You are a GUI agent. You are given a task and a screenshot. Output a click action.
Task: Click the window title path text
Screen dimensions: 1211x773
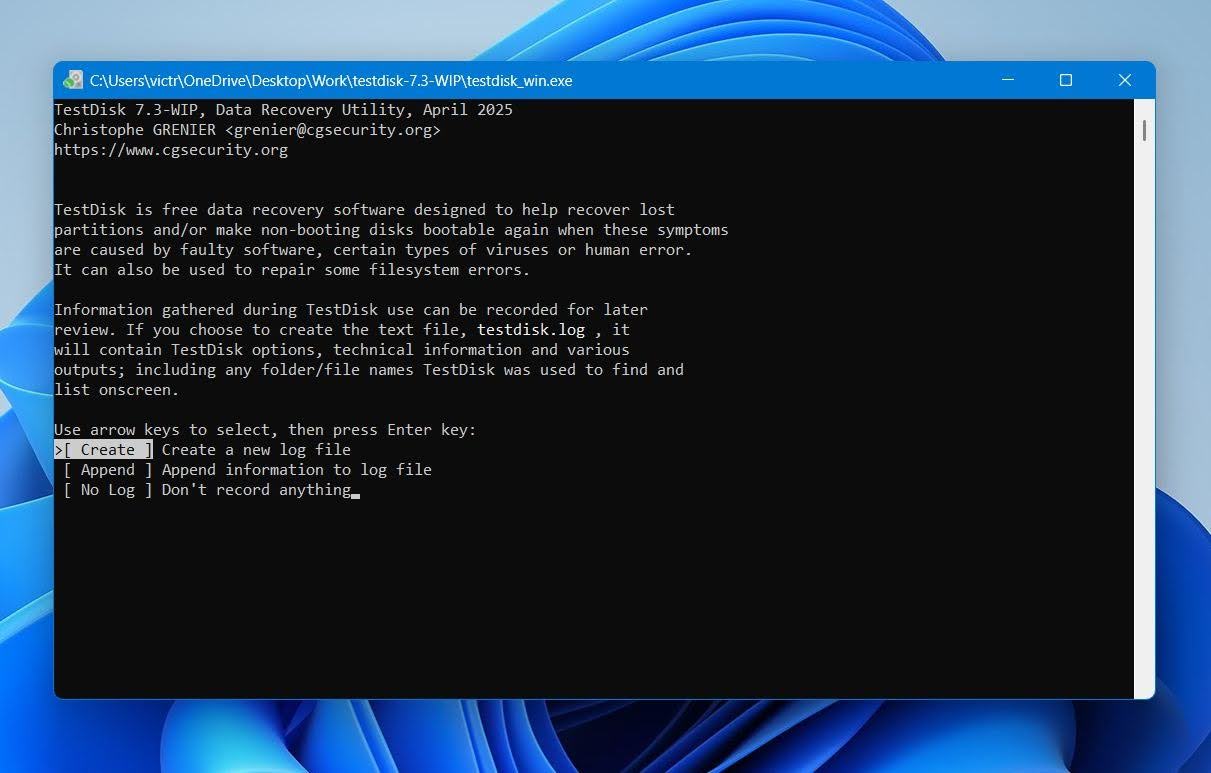click(331, 81)
